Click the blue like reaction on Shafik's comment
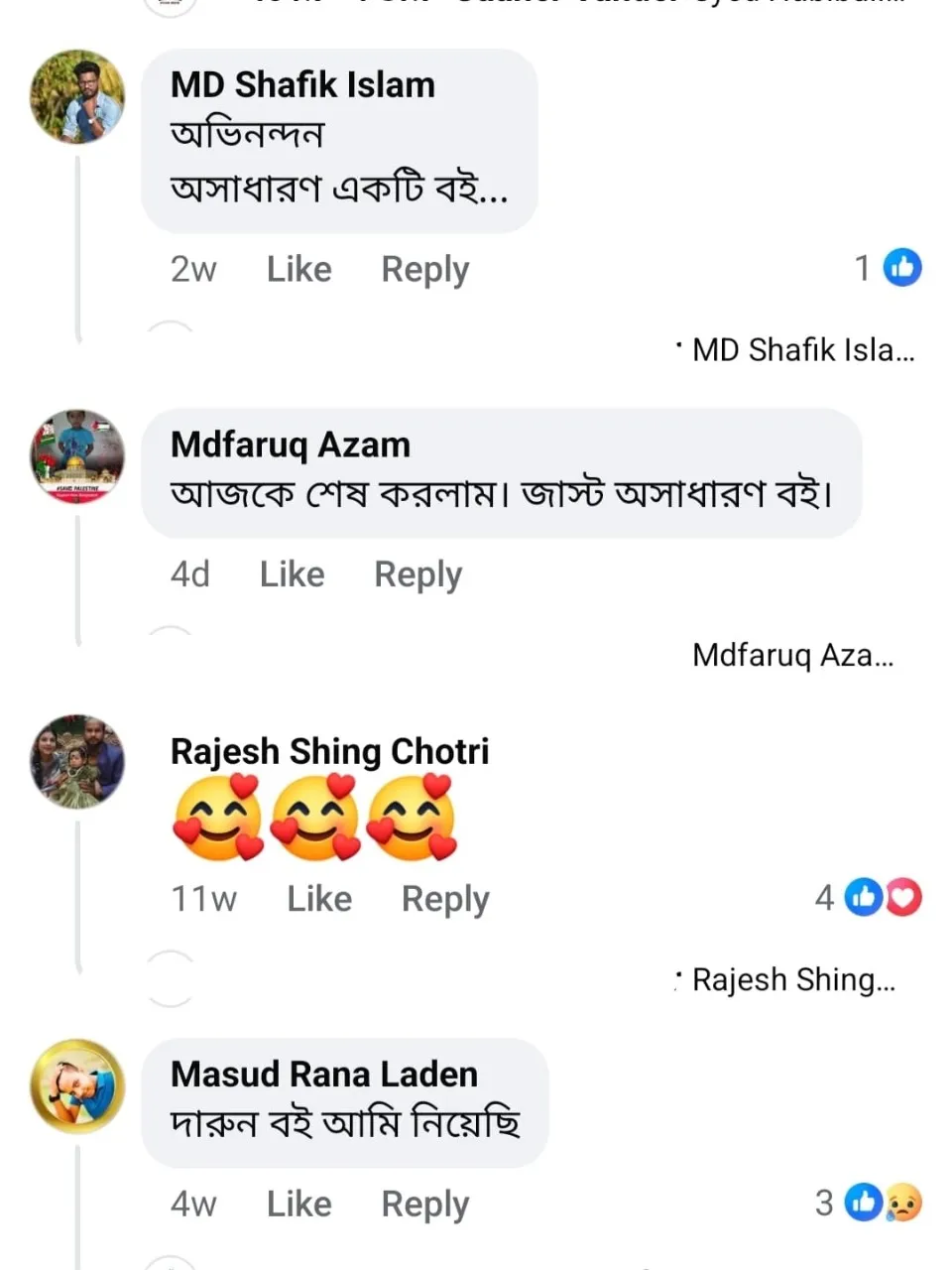Image resolution: width=952 pixels, height=1270 pixels. pyautogui.click(x=902, y=267)
